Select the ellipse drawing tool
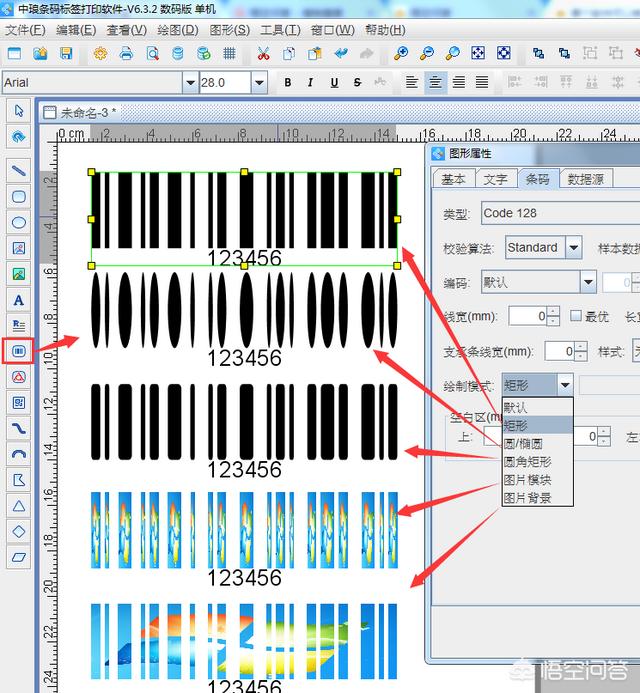 click(x=19, y=222)
